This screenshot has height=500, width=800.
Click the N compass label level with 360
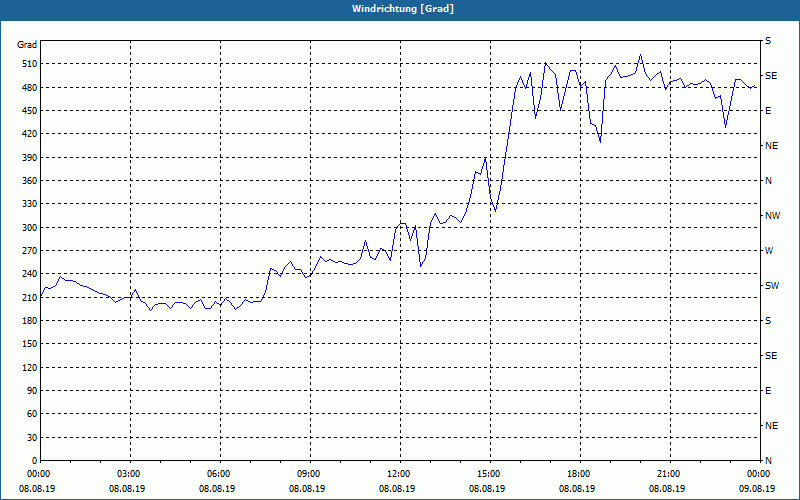click(x=768, y=181)
